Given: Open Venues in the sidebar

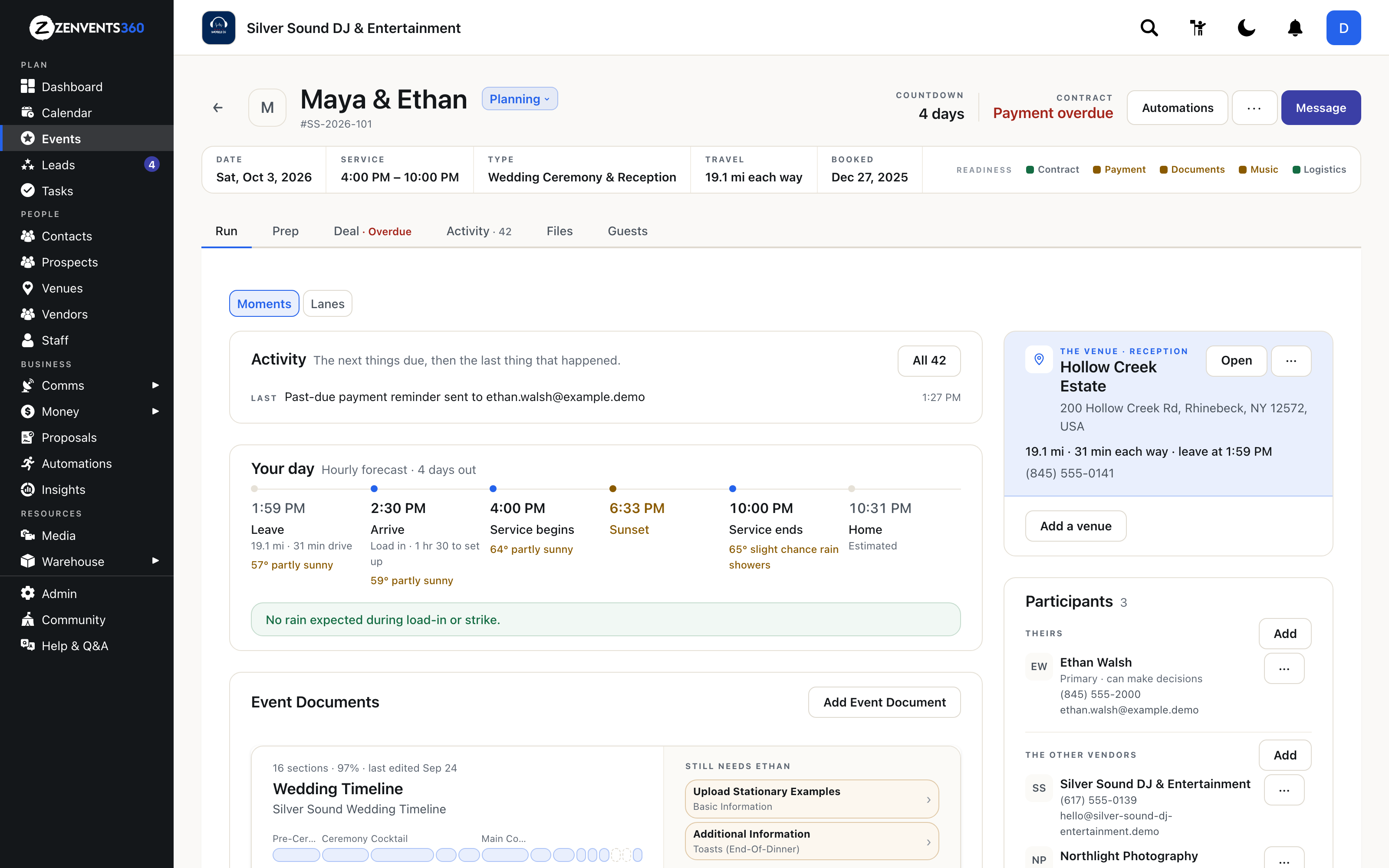Looking at the screenshot, I should (87, 288).
